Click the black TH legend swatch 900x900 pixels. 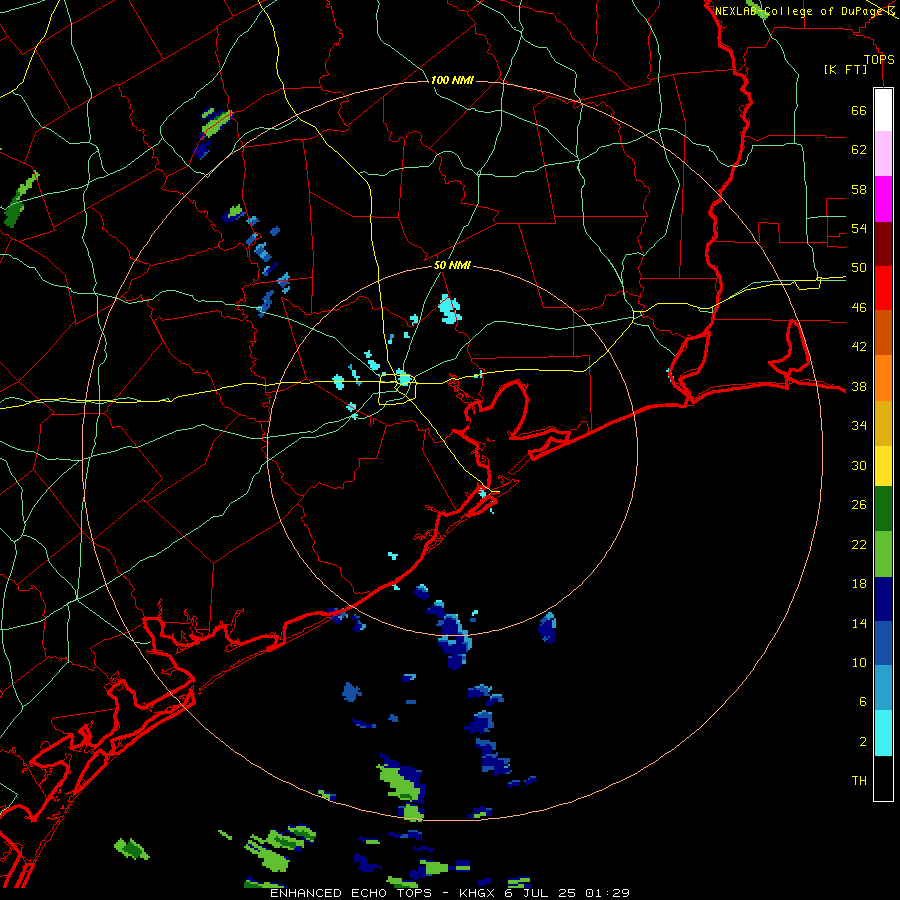click(883, 778)
